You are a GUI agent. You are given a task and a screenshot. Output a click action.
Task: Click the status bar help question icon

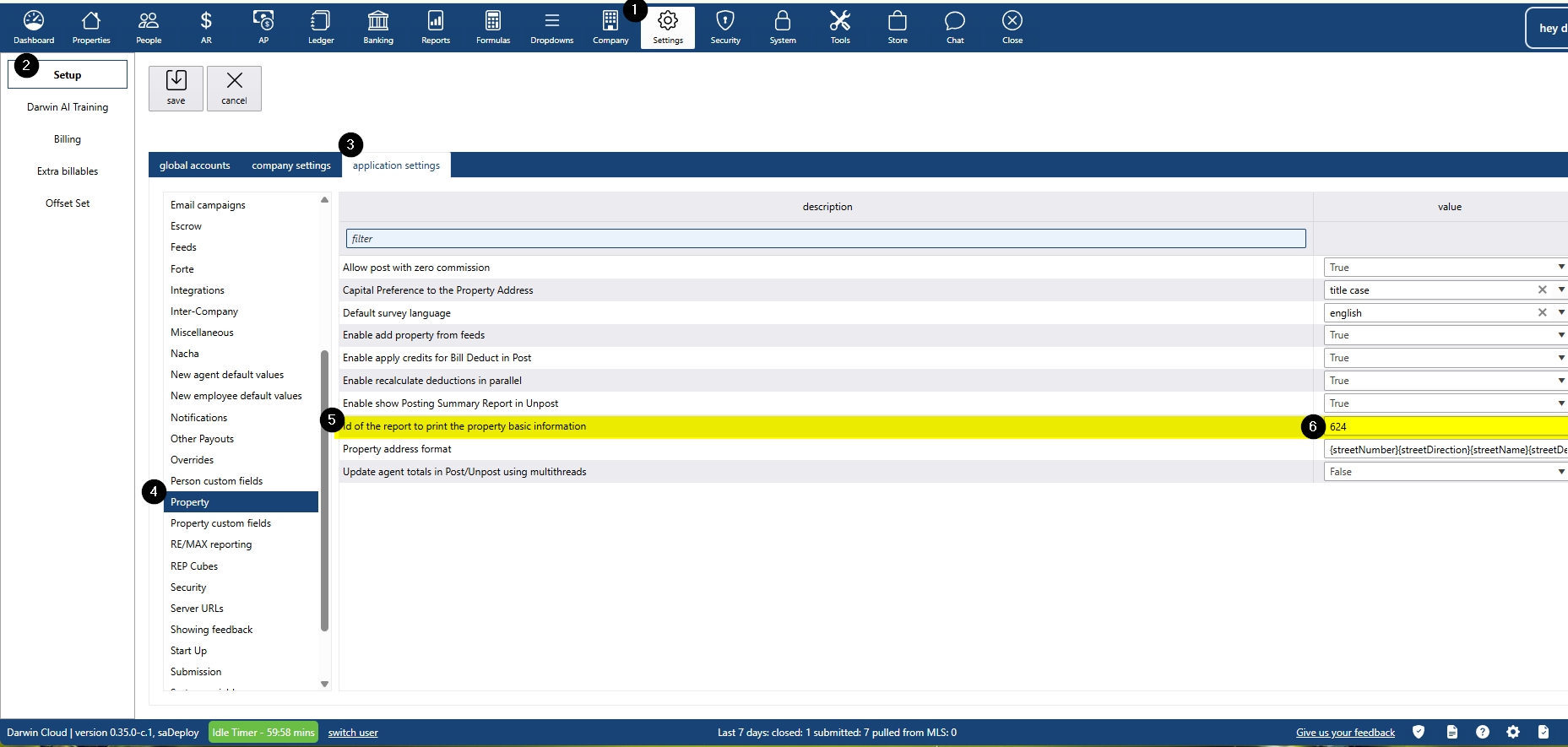[x=1483, y=732]
